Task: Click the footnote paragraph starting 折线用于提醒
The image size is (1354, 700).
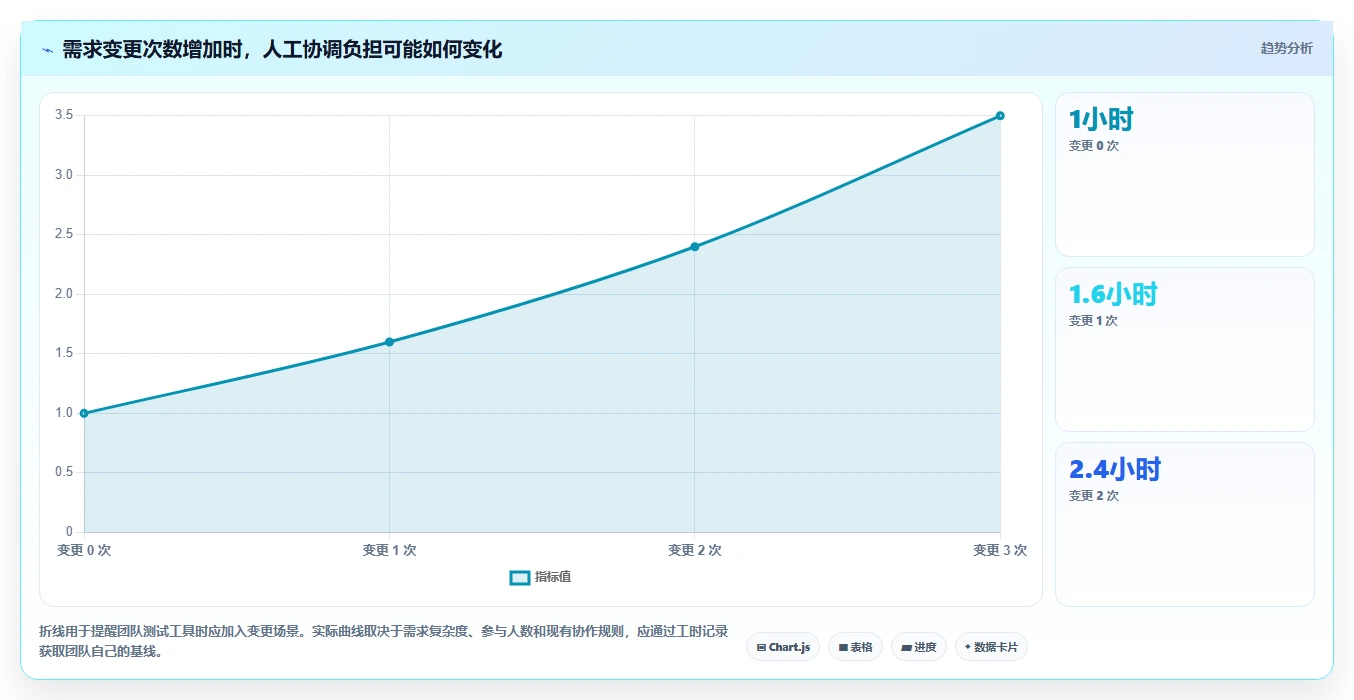Action: pyautogui.click(x=384, y=642)
